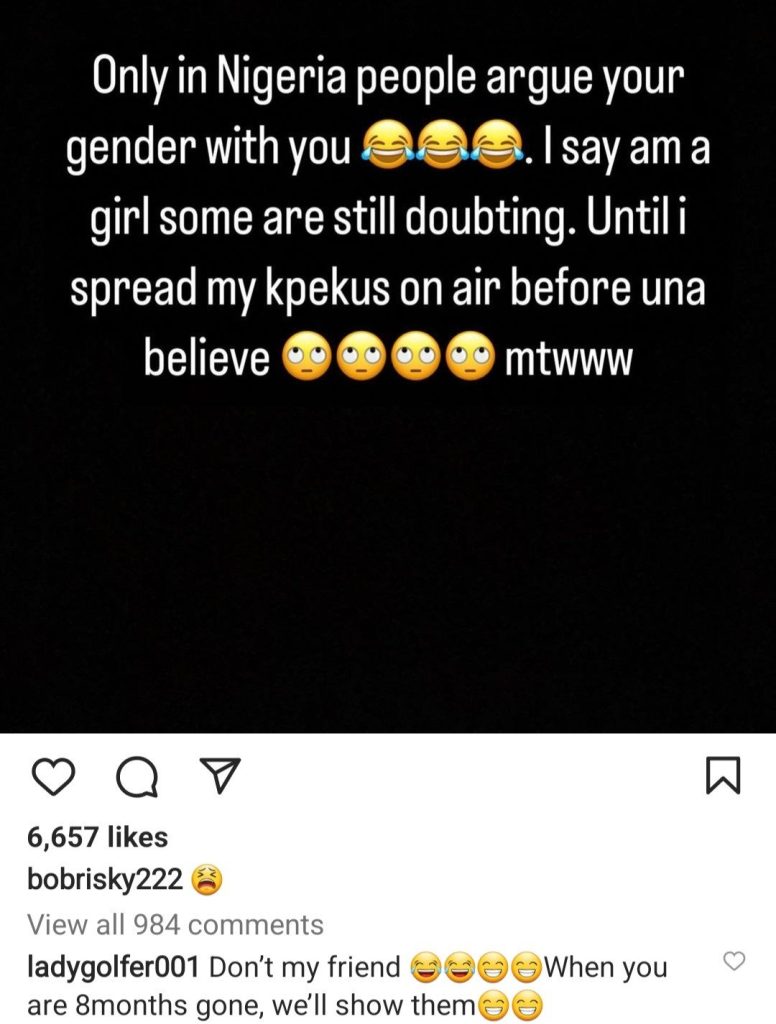Open ladygolfer001 commenter profile

pos(112,967)
